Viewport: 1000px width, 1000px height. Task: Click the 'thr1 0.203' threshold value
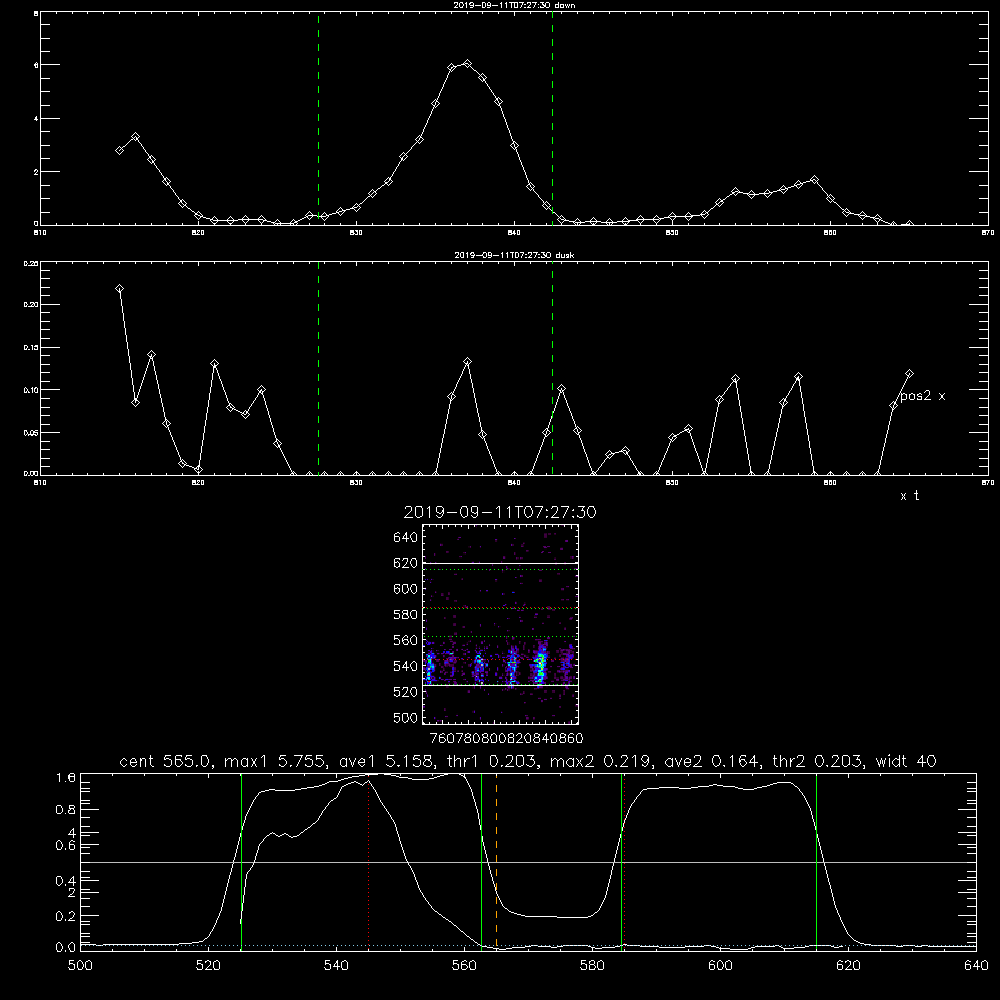490,761
